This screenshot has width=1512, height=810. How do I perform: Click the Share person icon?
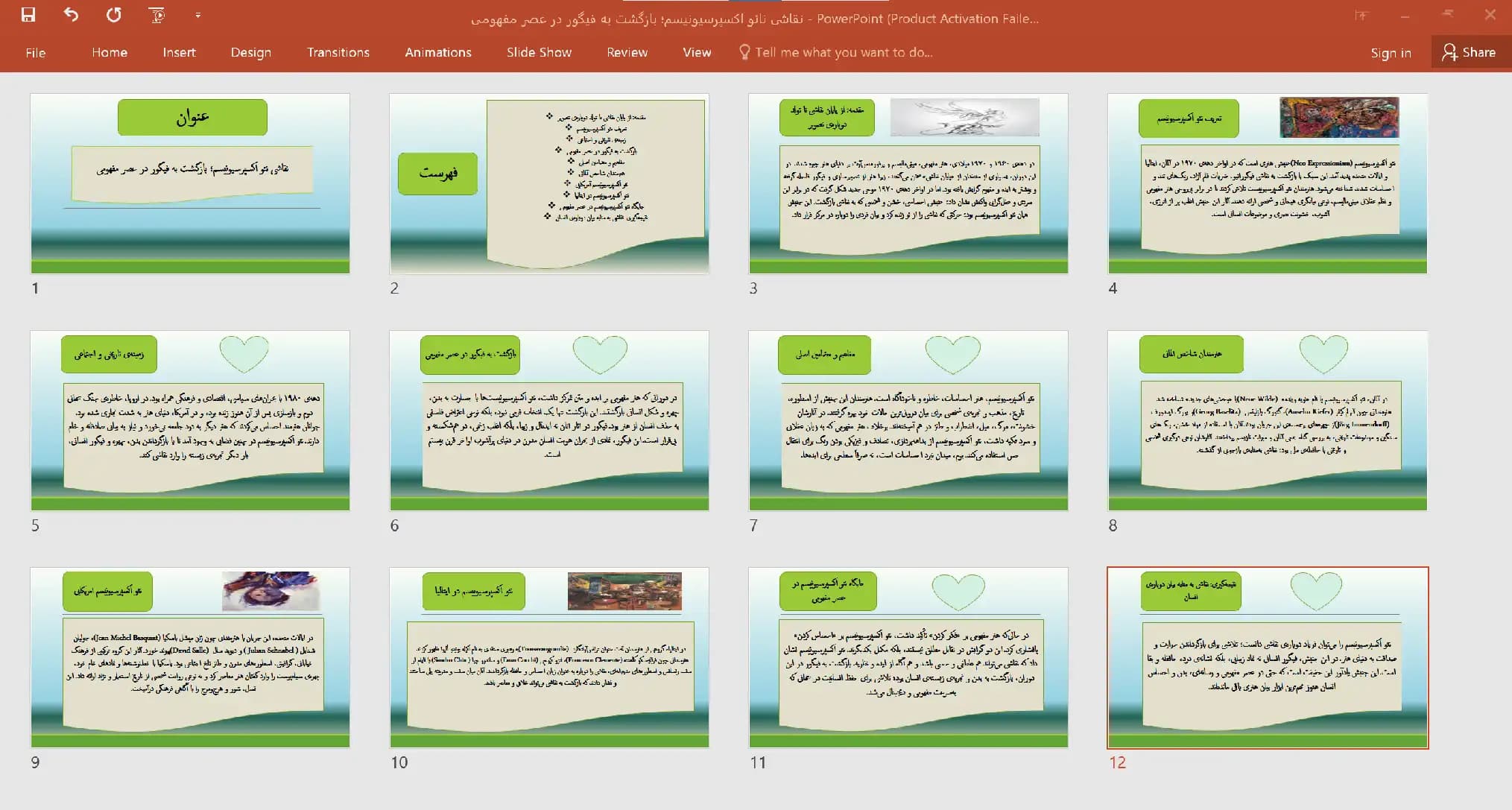[1449, 52]
